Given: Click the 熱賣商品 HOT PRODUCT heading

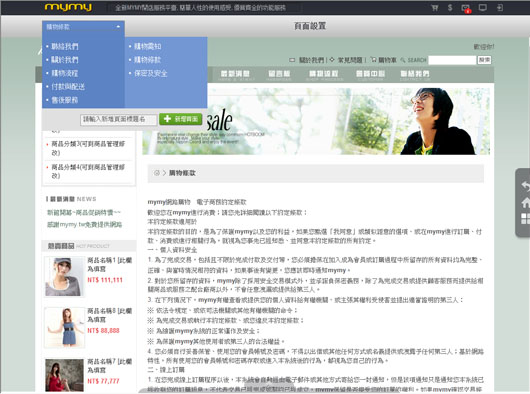Looking at the screenshot, I should click(78, 246).
